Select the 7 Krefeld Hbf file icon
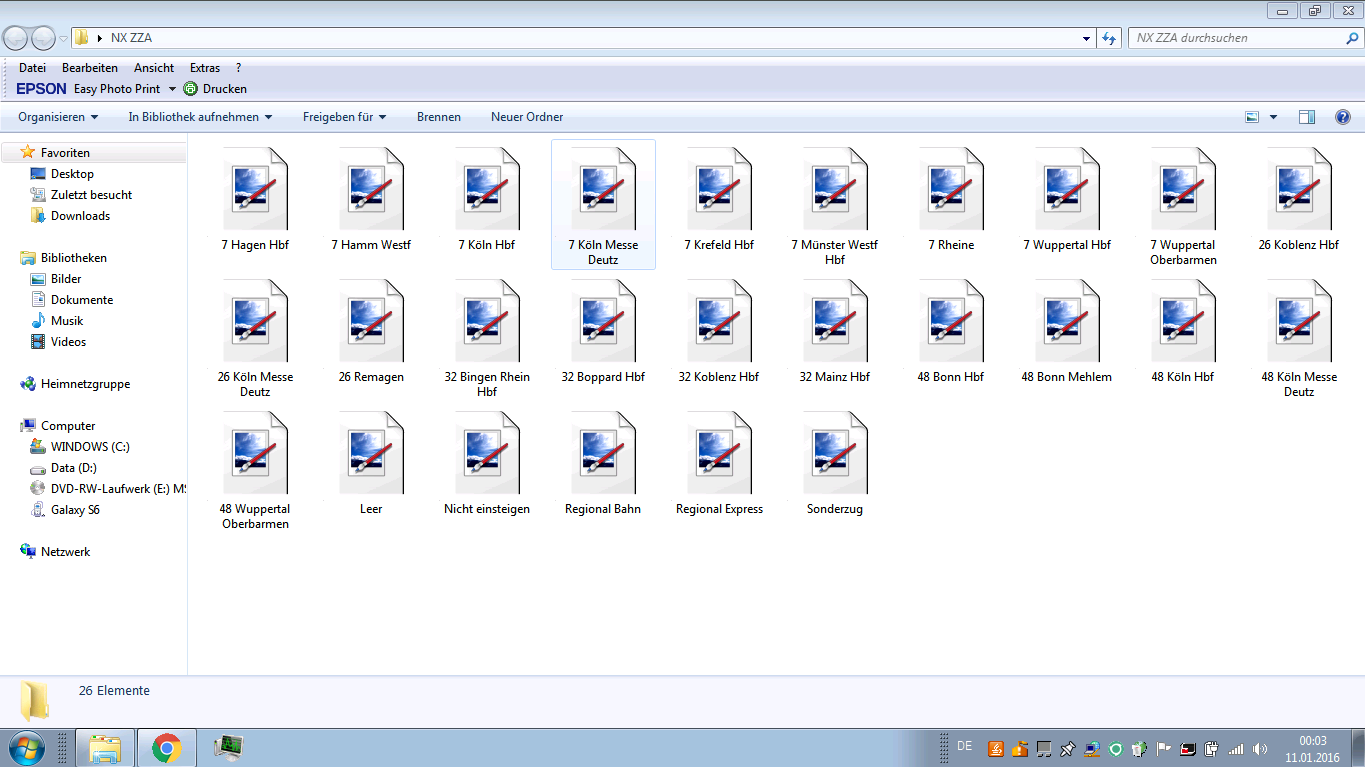The width and height of the screenshot is (1365, 767). click(x=719, y=189)
